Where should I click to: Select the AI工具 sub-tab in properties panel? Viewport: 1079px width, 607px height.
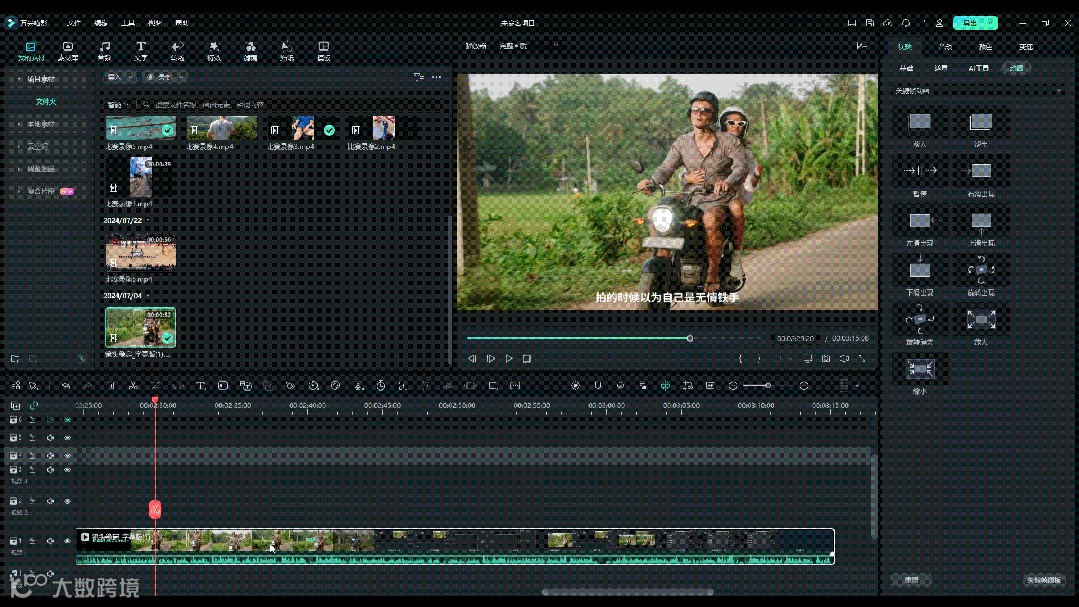[978, 68]
